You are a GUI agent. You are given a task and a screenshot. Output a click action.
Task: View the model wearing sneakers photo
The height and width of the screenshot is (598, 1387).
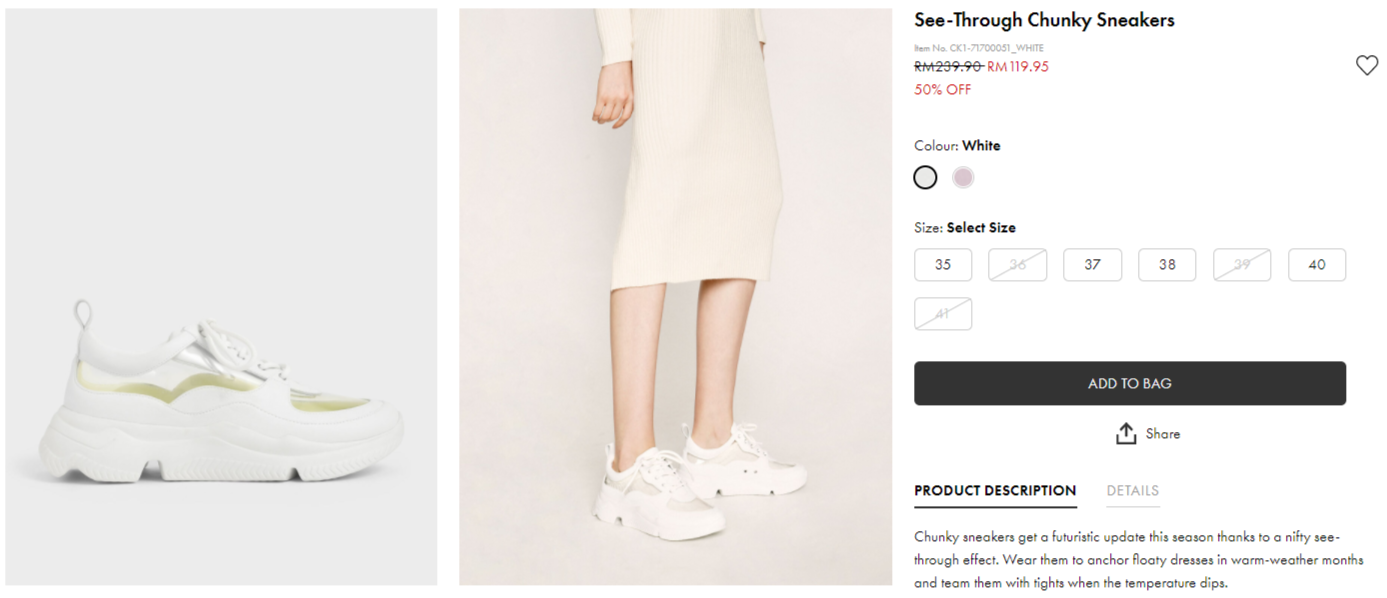tap(675, 297)
